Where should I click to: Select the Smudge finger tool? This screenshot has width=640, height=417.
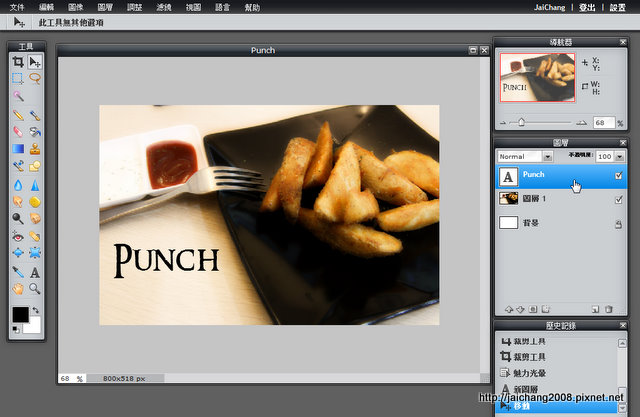tap(18, 202)
